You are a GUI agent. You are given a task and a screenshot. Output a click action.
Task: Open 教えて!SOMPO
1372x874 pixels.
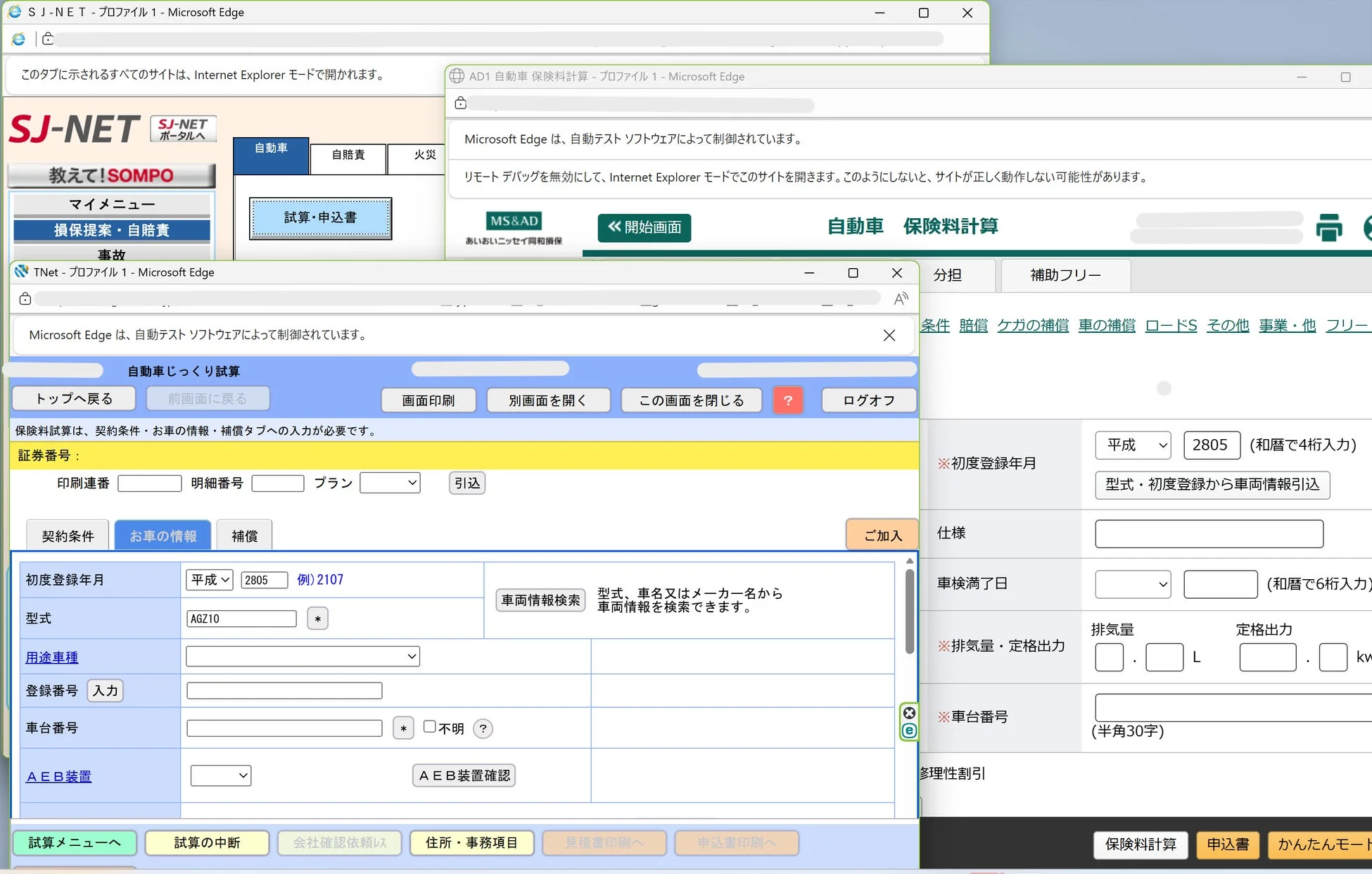[x=112, y=175]
